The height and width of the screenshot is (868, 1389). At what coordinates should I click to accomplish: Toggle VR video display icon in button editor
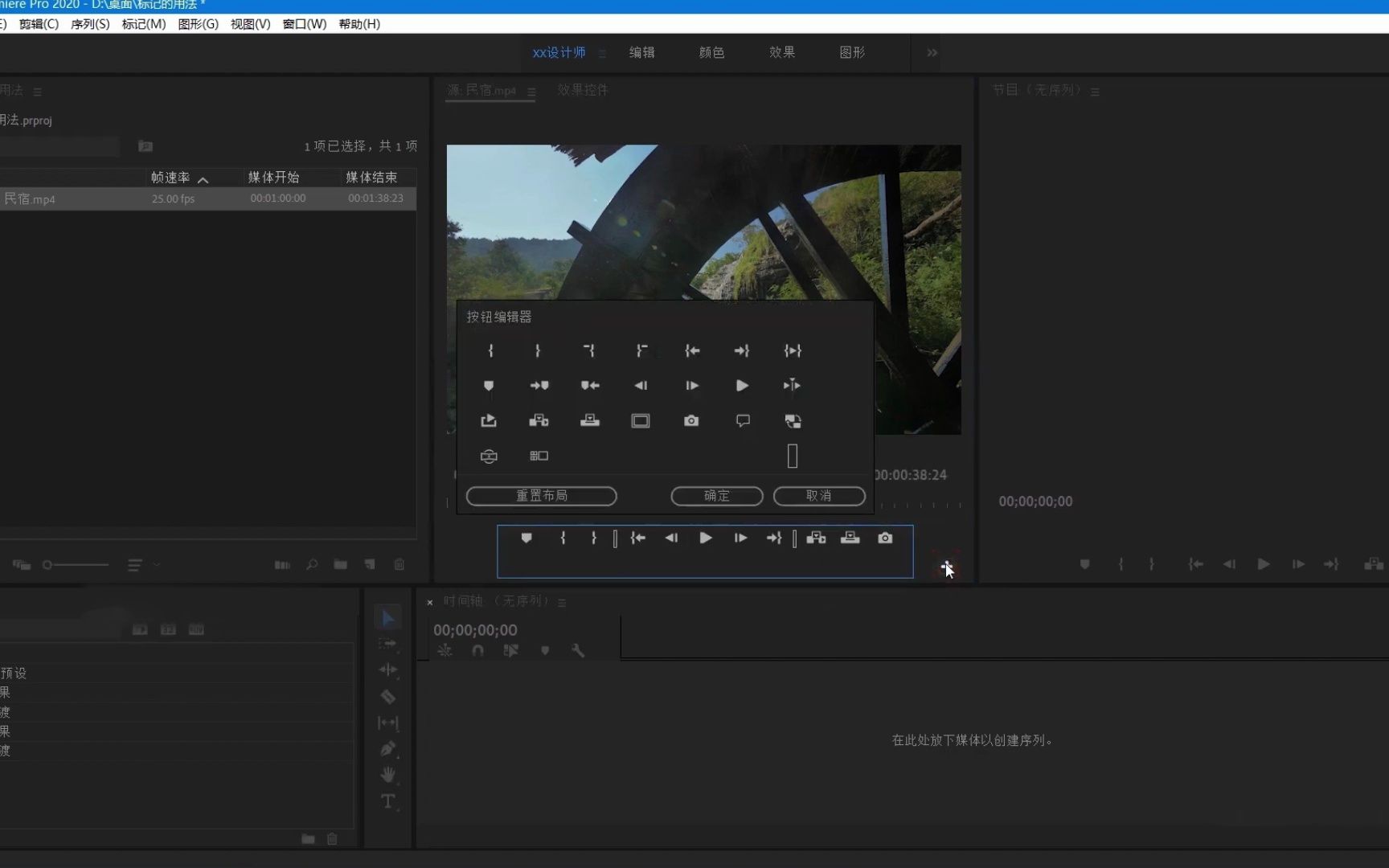tap(489, 456)
